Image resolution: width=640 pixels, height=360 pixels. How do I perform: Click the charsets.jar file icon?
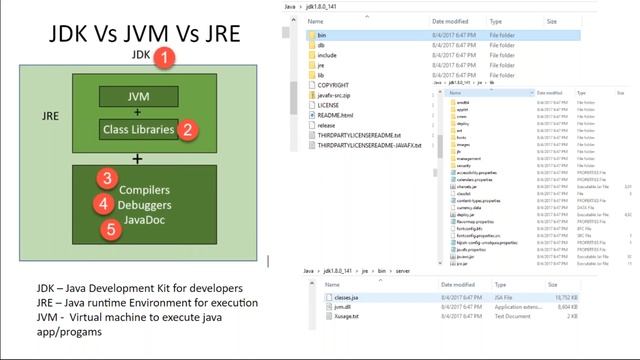coord(453,187)
